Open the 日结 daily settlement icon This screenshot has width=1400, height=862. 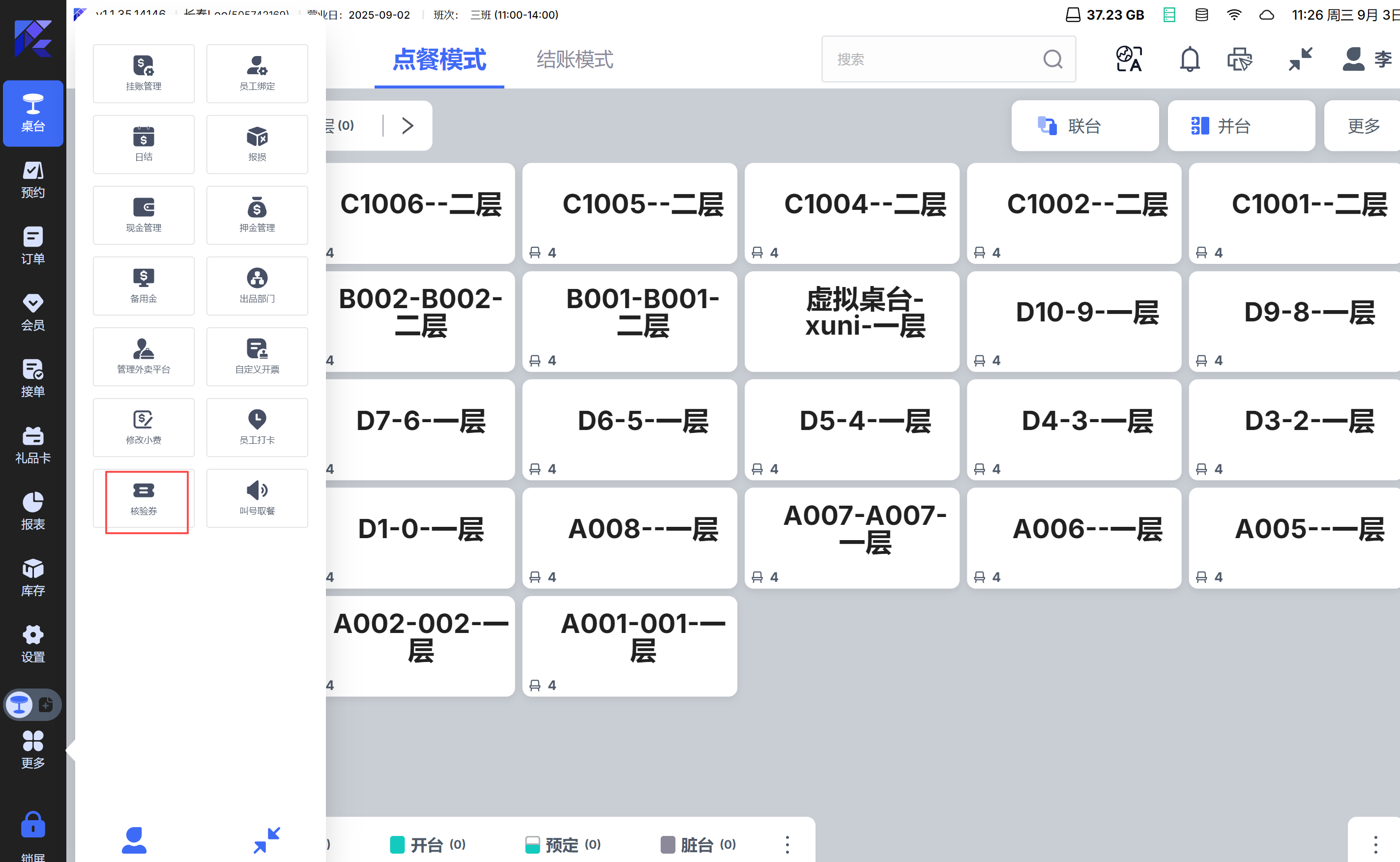[x=143, y=144]
